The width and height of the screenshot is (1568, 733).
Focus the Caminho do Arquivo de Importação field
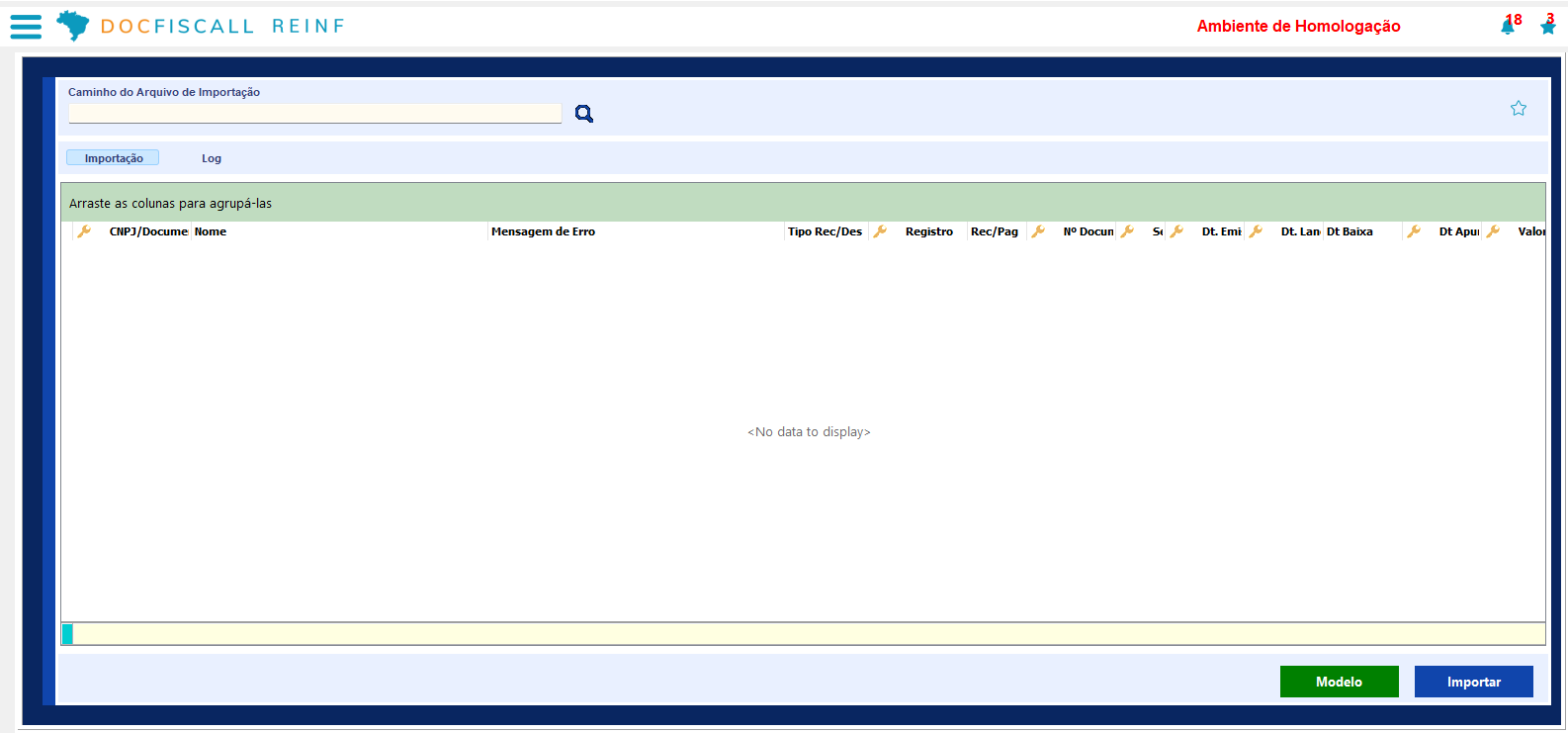(314, 114)
